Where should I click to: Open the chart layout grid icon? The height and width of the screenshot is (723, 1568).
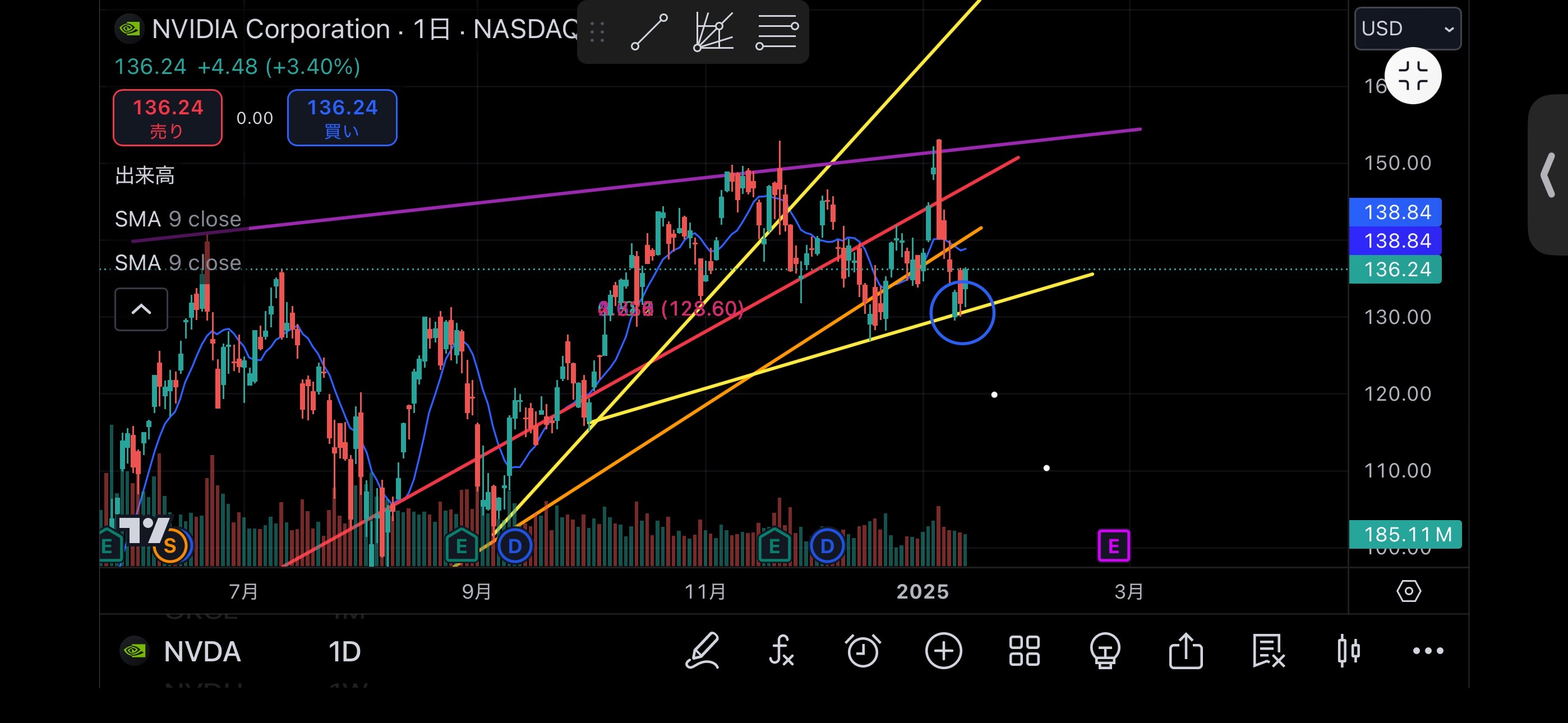tap(1025, 651)
